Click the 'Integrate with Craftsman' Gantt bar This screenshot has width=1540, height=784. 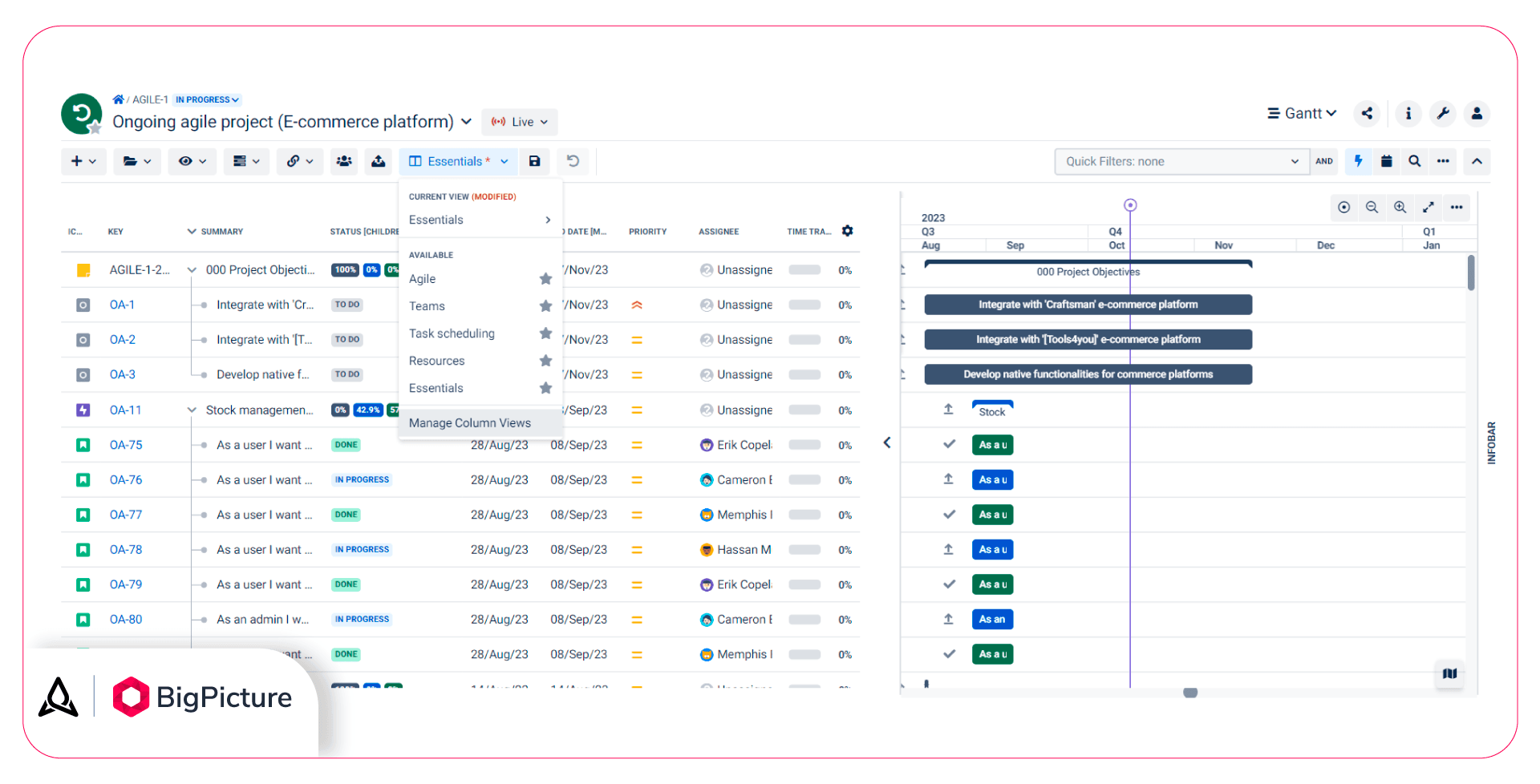pos(1088,305)
